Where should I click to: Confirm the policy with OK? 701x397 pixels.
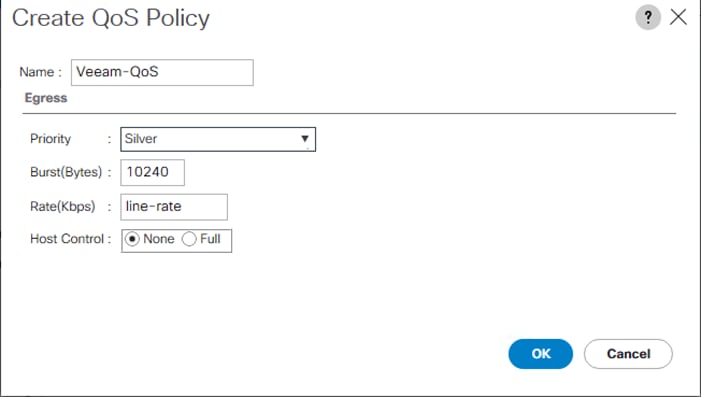pos(541,354)
